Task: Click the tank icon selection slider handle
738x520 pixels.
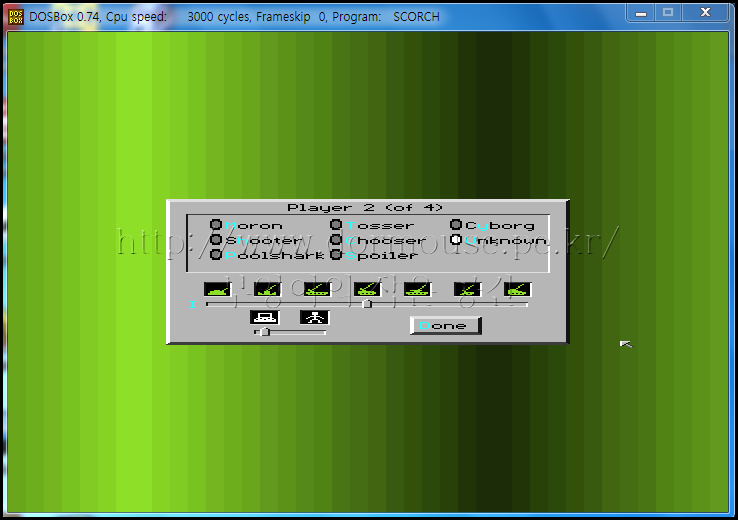Action: [367, 304]
